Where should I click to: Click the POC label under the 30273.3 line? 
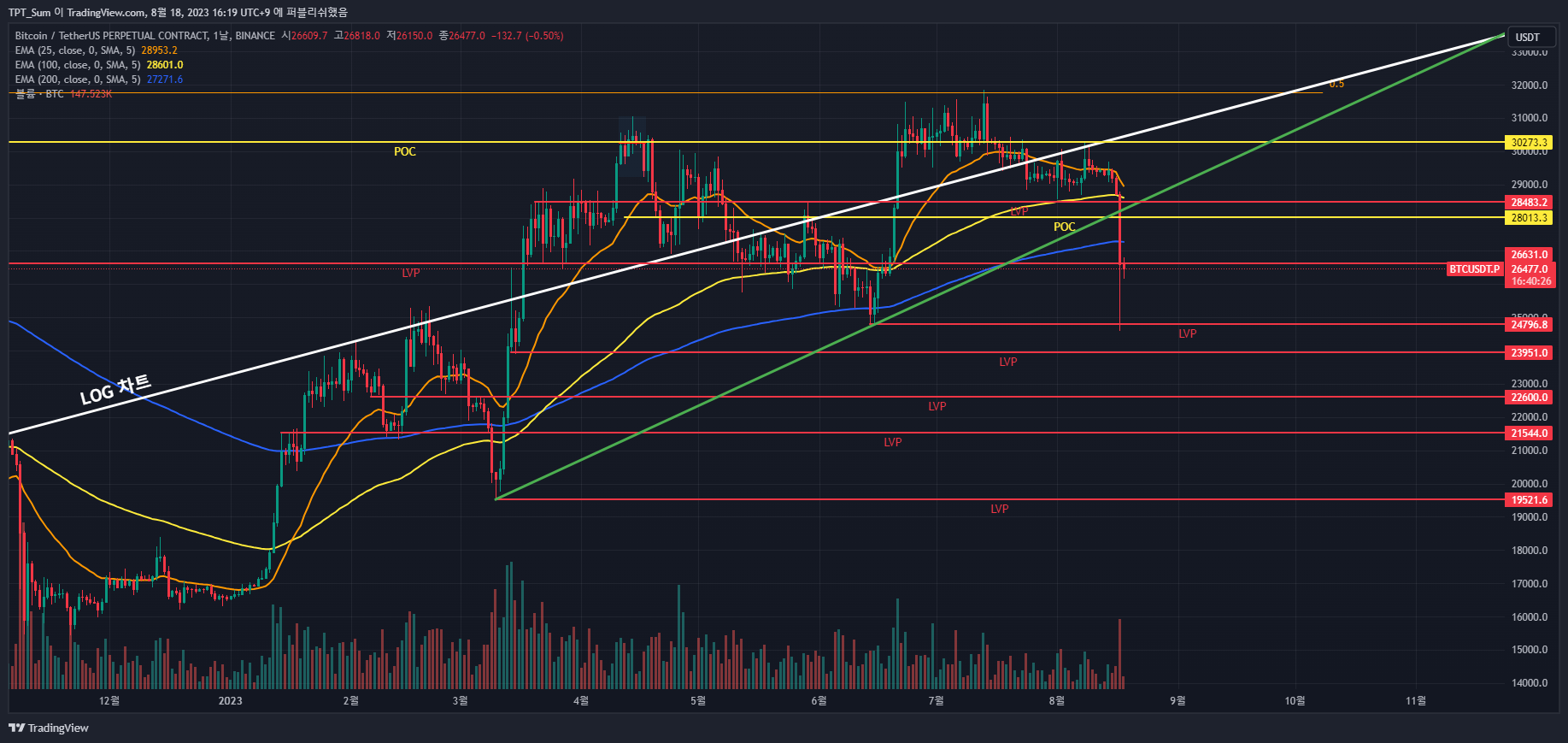click(x=405, y=151)
